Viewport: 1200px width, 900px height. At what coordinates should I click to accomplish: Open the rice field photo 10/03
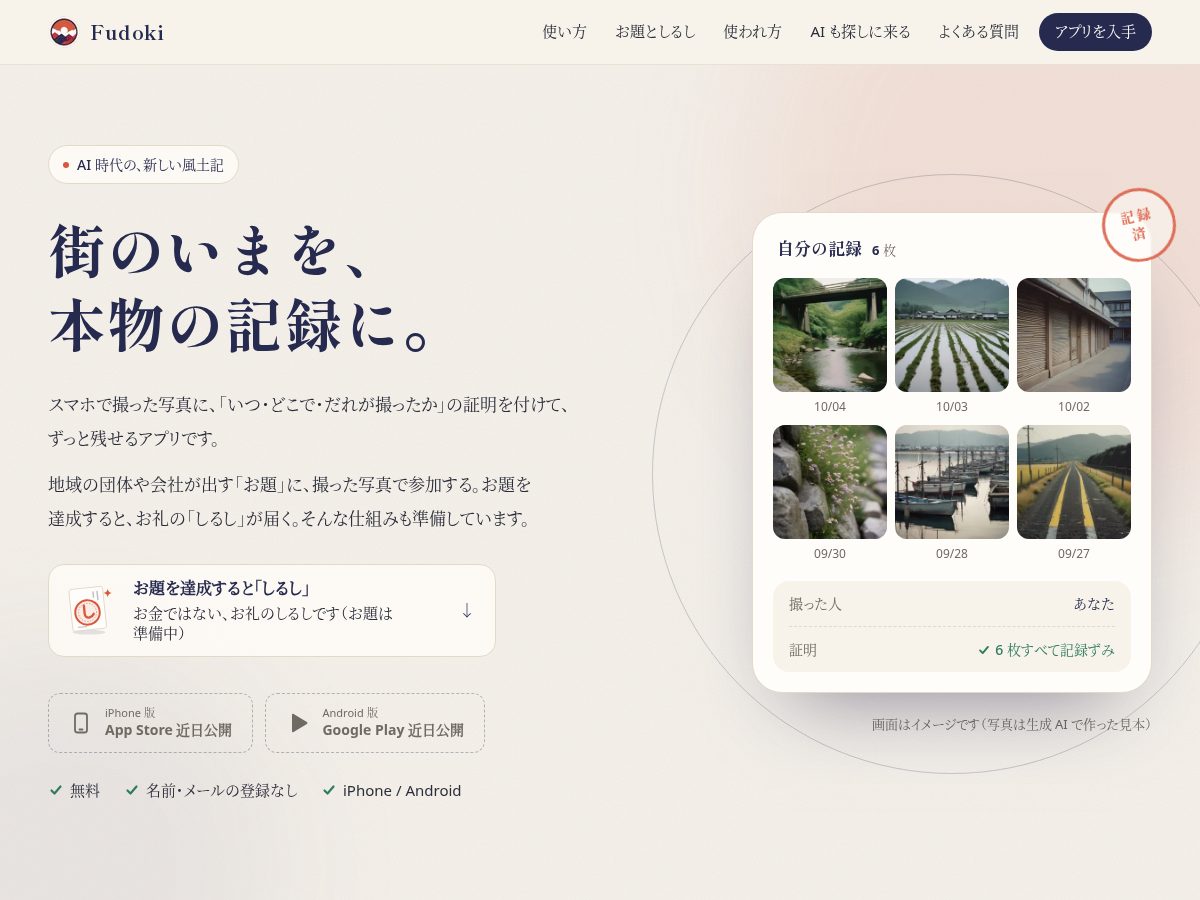[952, 335]
